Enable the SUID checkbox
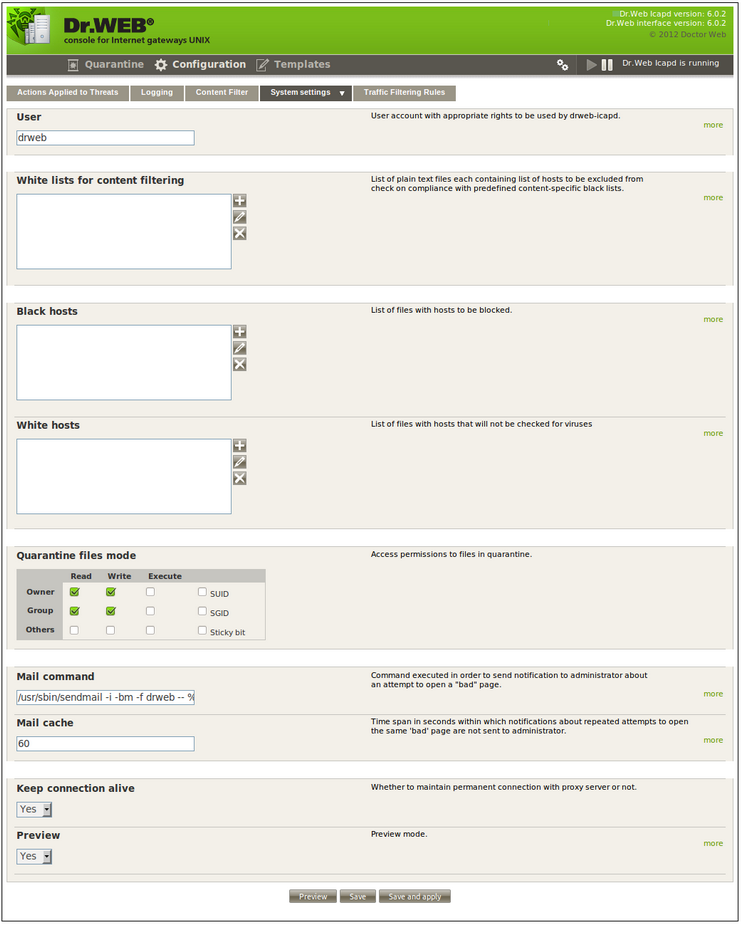Screen dimensions: 745x928 202,592
